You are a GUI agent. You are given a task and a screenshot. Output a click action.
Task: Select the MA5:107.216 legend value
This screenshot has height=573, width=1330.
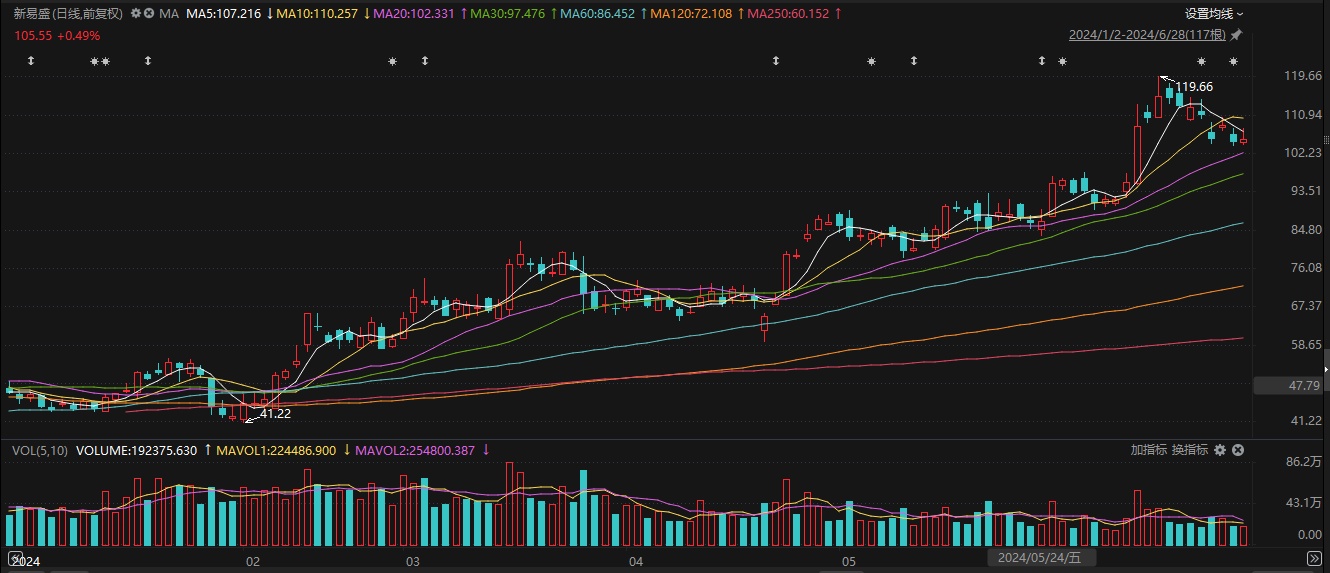(224, 14)
